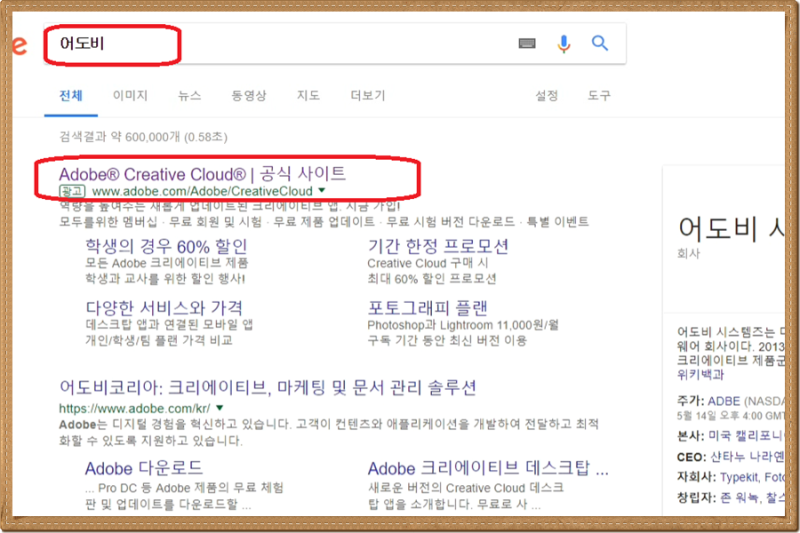Open the 지도 tab
The height and width of the screenshot is (533, 800).
[308, 95]
